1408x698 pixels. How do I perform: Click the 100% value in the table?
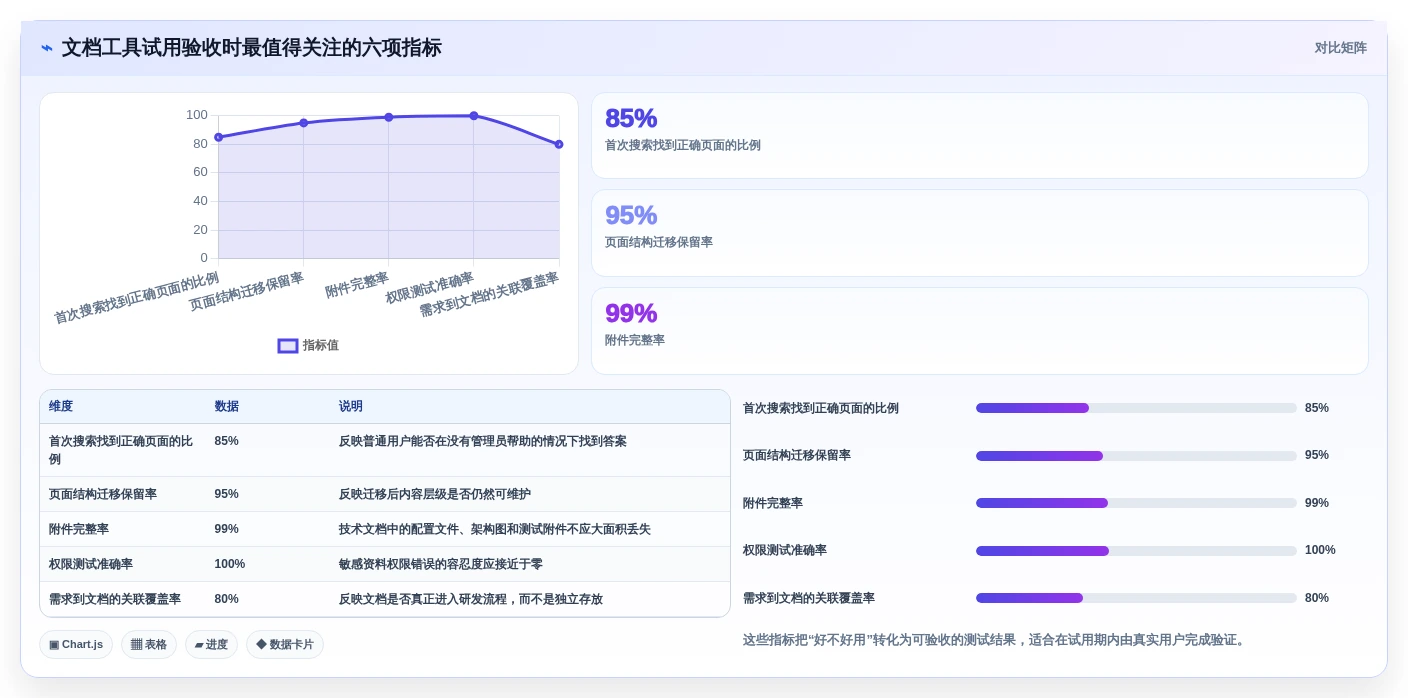(229, 564)
